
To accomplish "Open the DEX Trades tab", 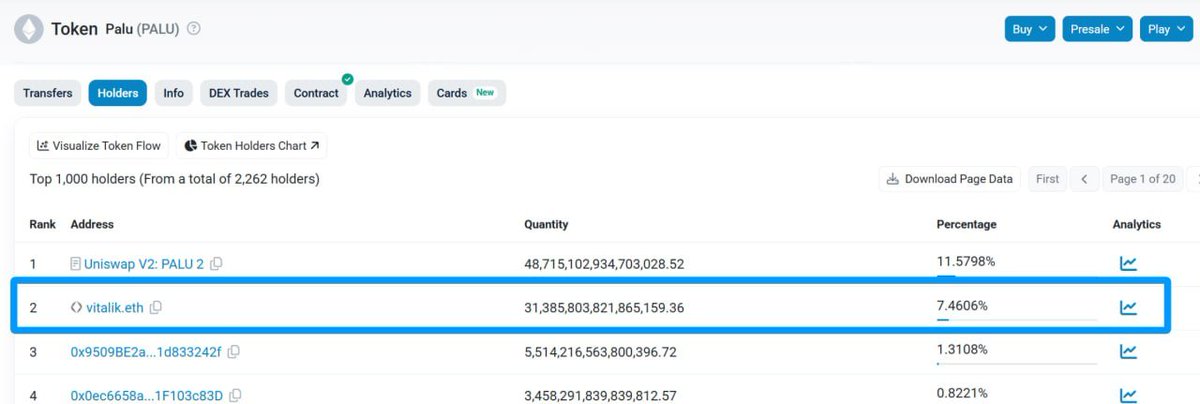I will [x=239, y=93].
